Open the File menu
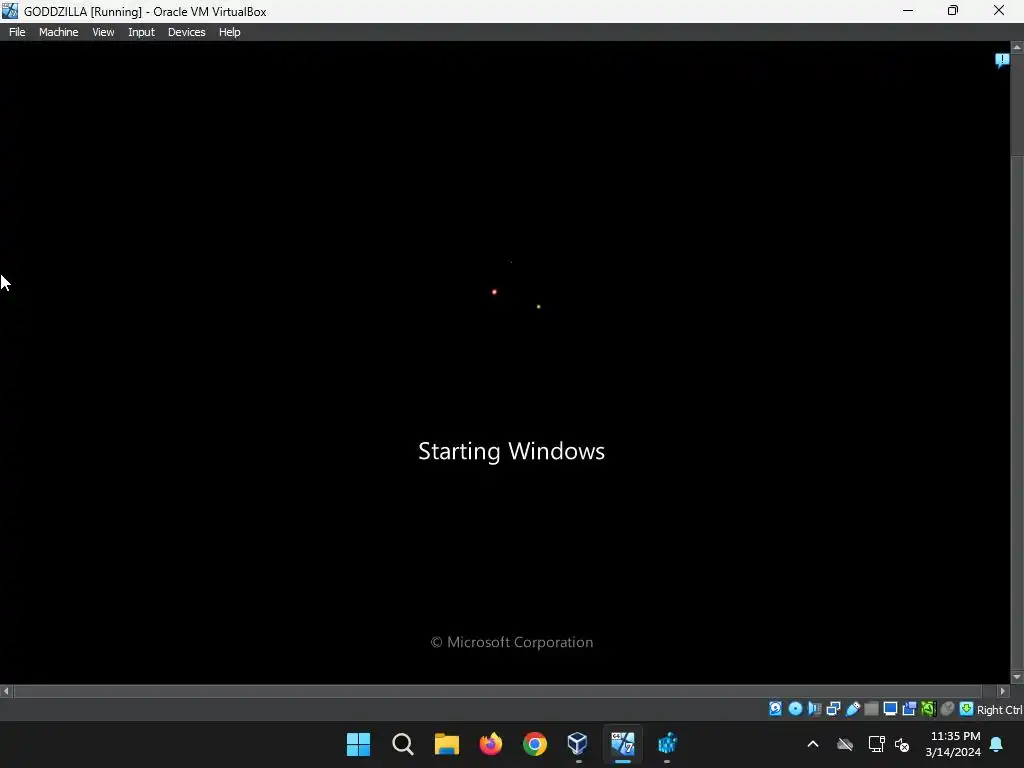The height and width of the screenshot is (768, 1024). click(x=17, y=32)
